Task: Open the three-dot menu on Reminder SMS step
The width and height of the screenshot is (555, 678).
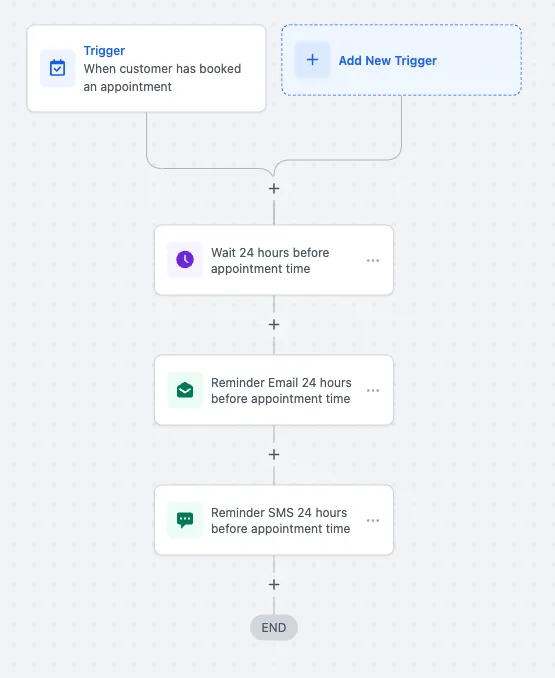Action: coord(373,520)
